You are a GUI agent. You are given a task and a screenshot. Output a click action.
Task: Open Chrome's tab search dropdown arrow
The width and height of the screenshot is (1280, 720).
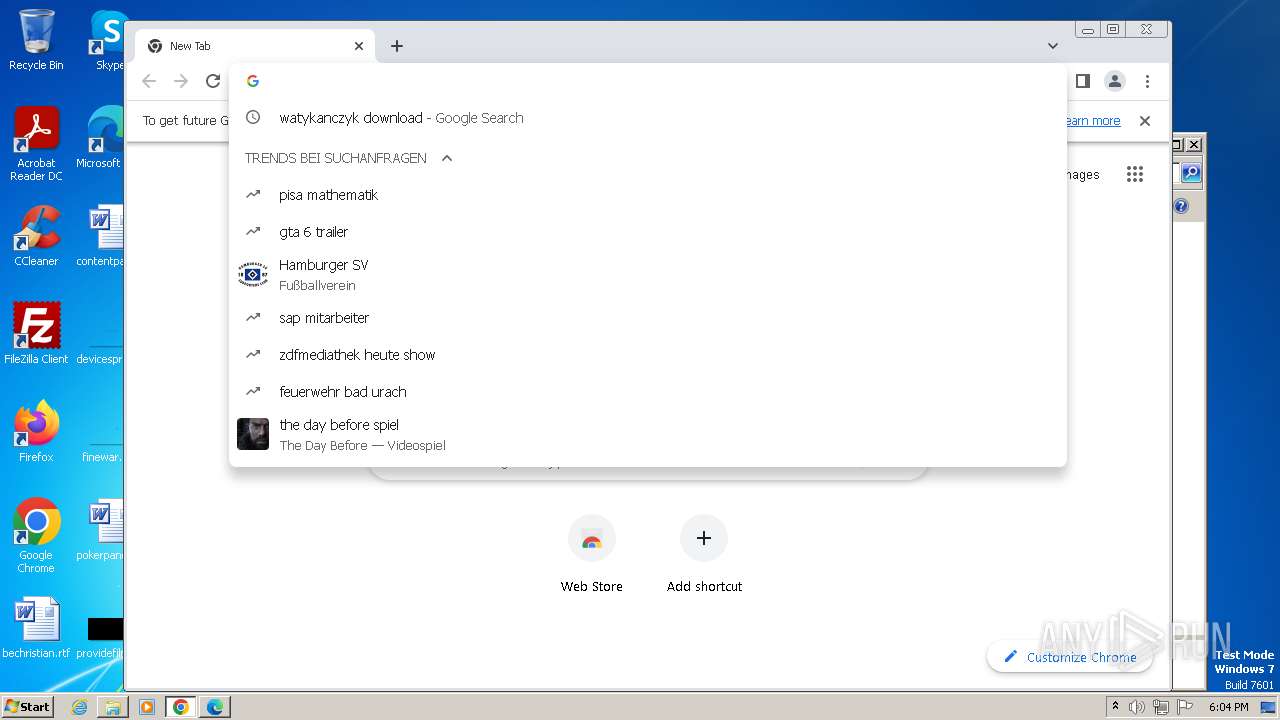tap(1053, 46)
